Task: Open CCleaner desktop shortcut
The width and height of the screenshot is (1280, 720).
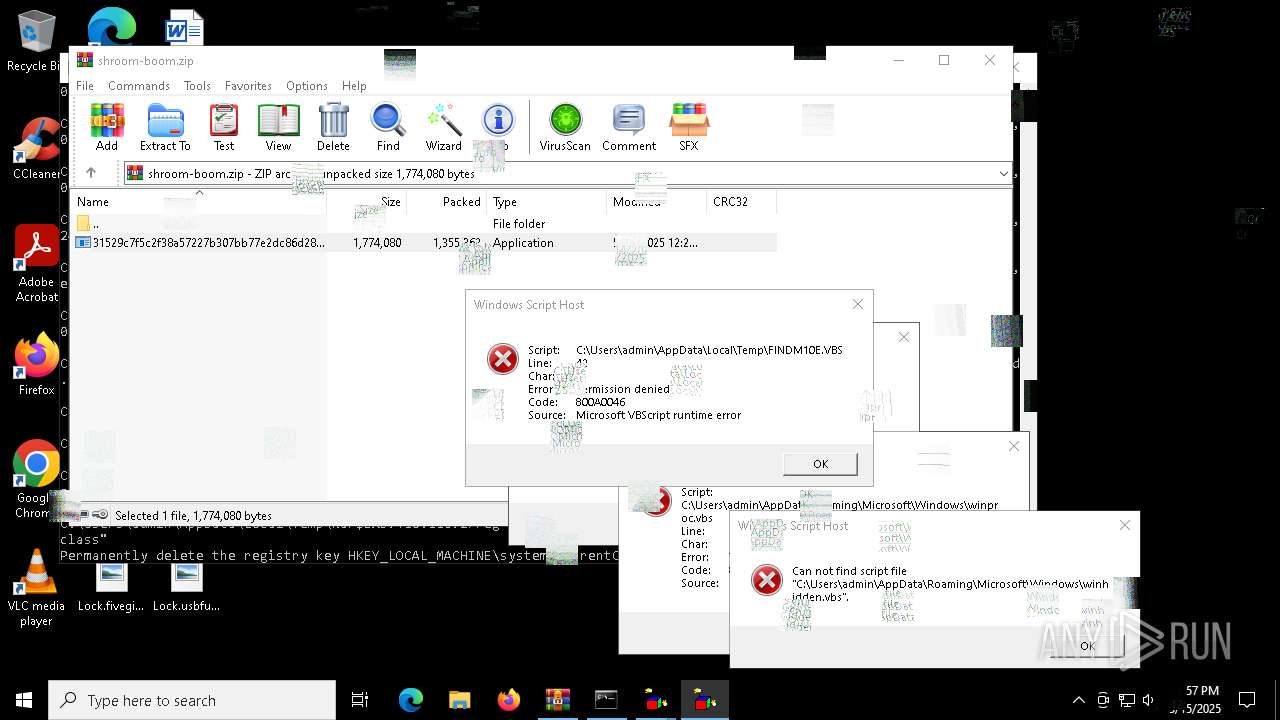Action: point(36,150)
